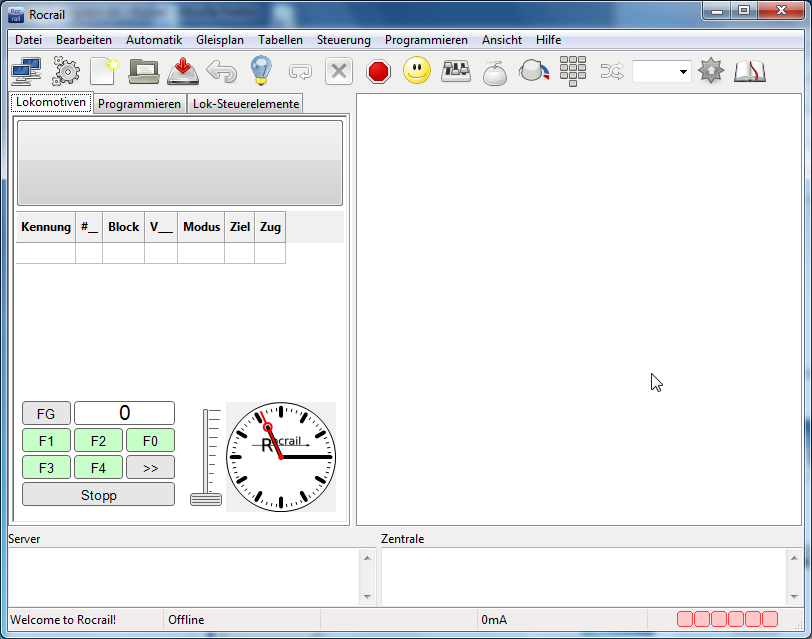Screen dimensions: 812x639
Task: Click the FG function group button
Action: point(46,414)
